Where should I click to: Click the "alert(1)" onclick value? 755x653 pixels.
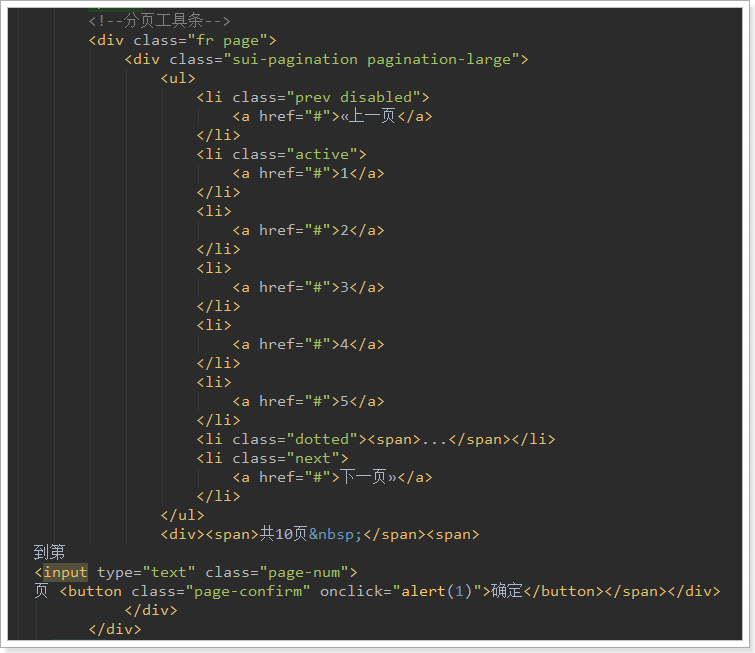pyautogui.click(x=434, y=591)
